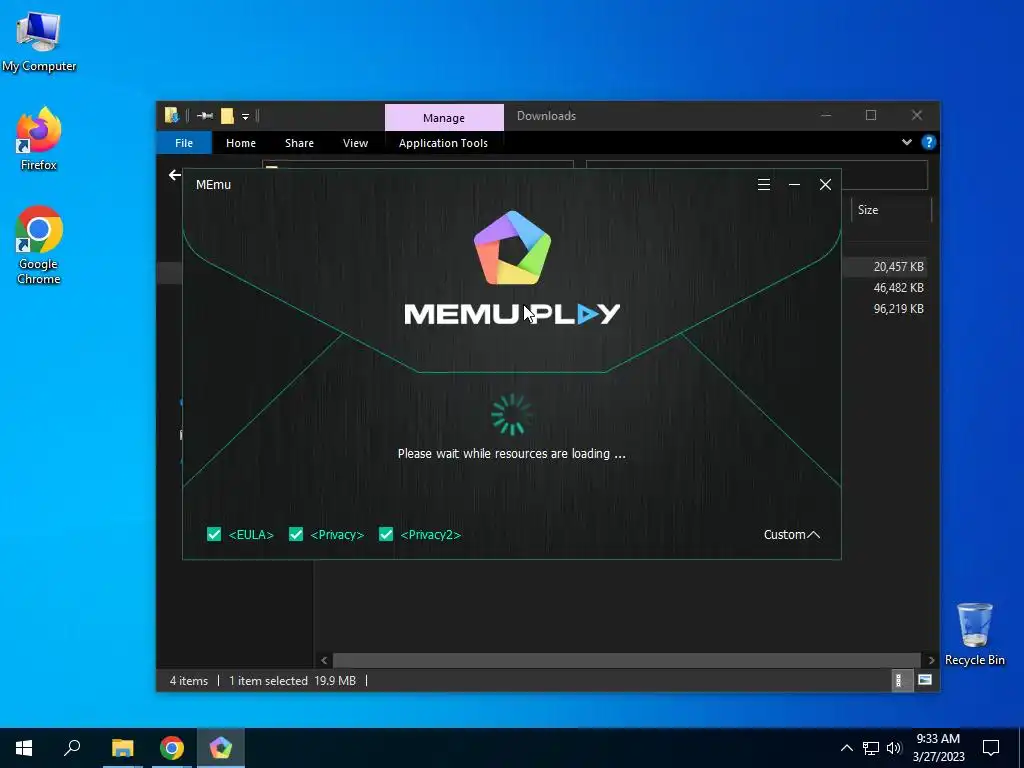The image size is (1024, 768).
Task: Click the new folder icon in quick access toolbar
Action: point(227,116)
